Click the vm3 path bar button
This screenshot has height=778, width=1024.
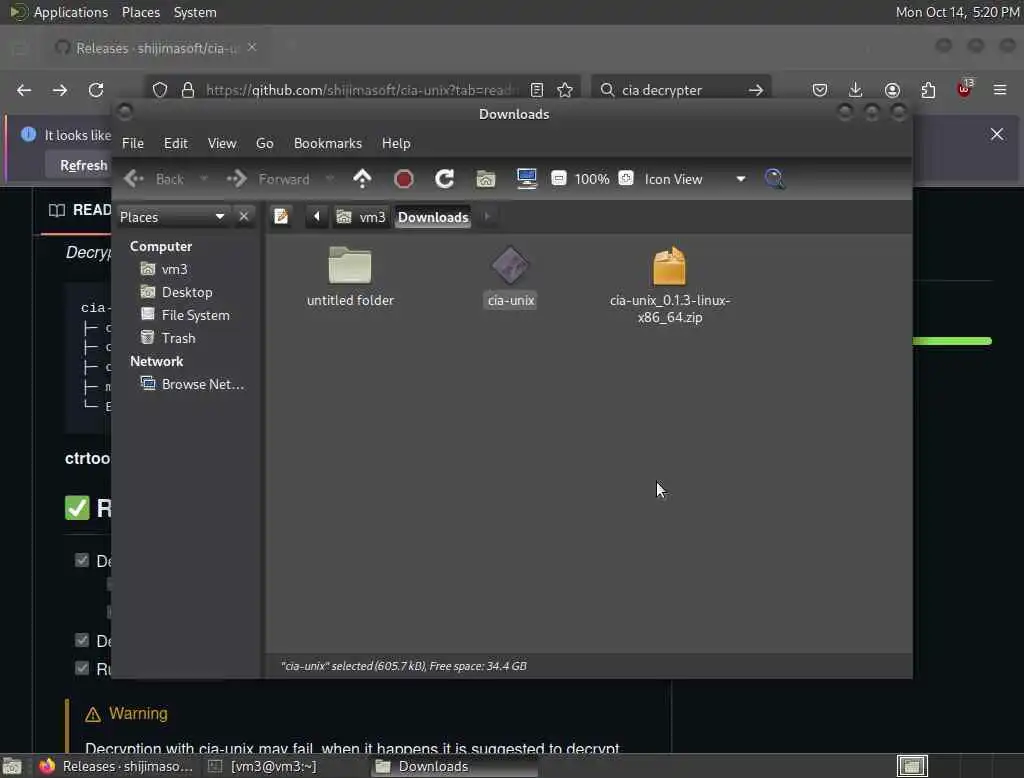tap(361, 217)
